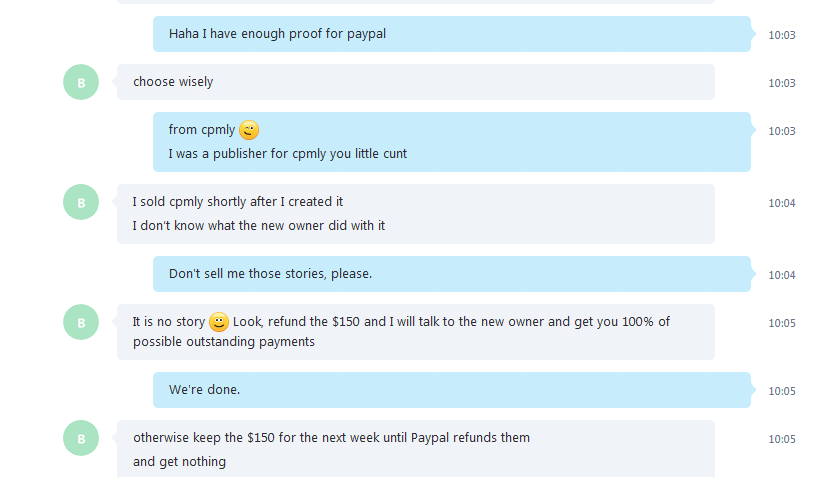Image resolution: width=840 pixels, height=485 pixels.
Task: Click the "otherwise keep the $150" message text
Action: pyautogui.click(x=332, y=438)
